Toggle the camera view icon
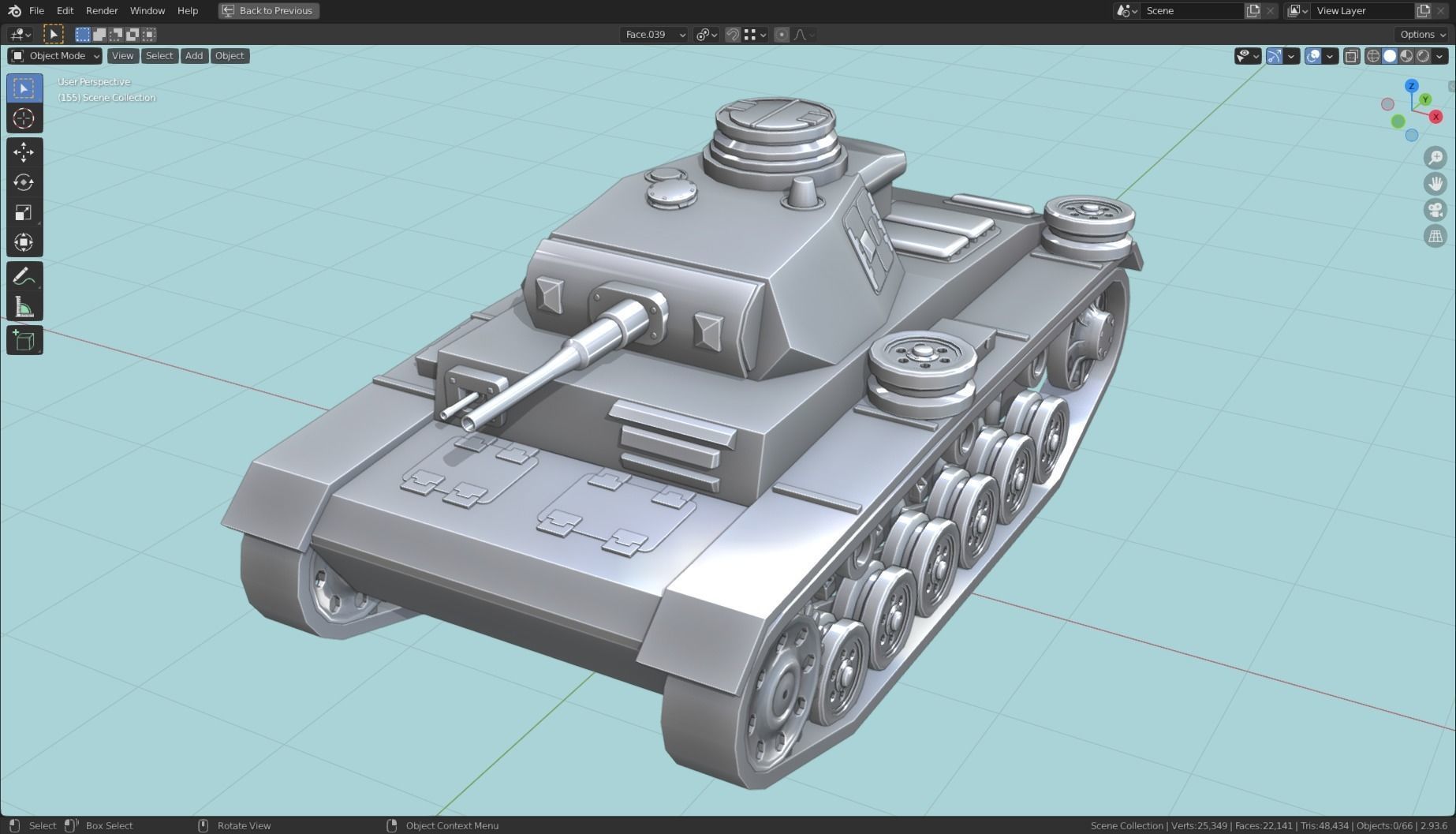The height and width of the screenshot is (834, 1456). (x=1435, y=210)
